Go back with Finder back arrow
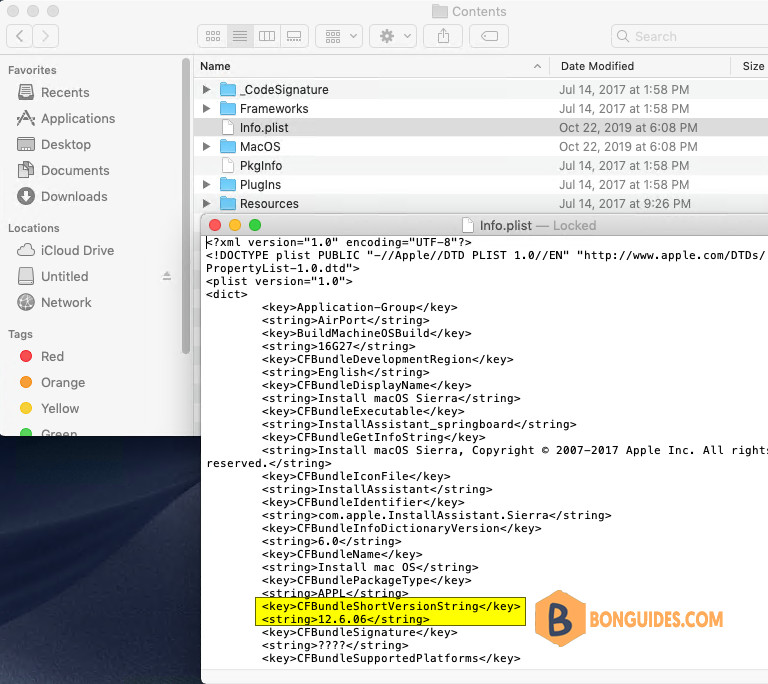The image size is (768, 684). click(20, 36)
